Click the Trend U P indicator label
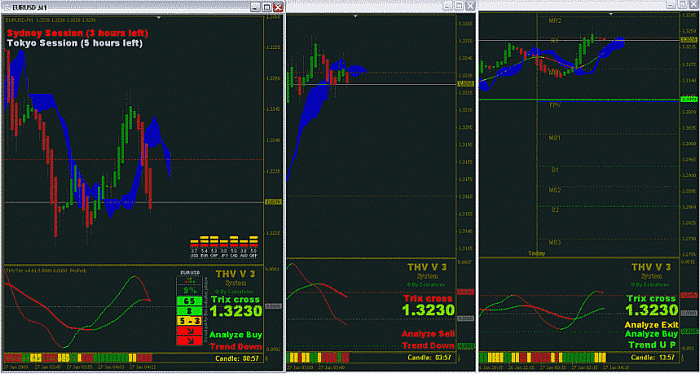 click(652, 344)
